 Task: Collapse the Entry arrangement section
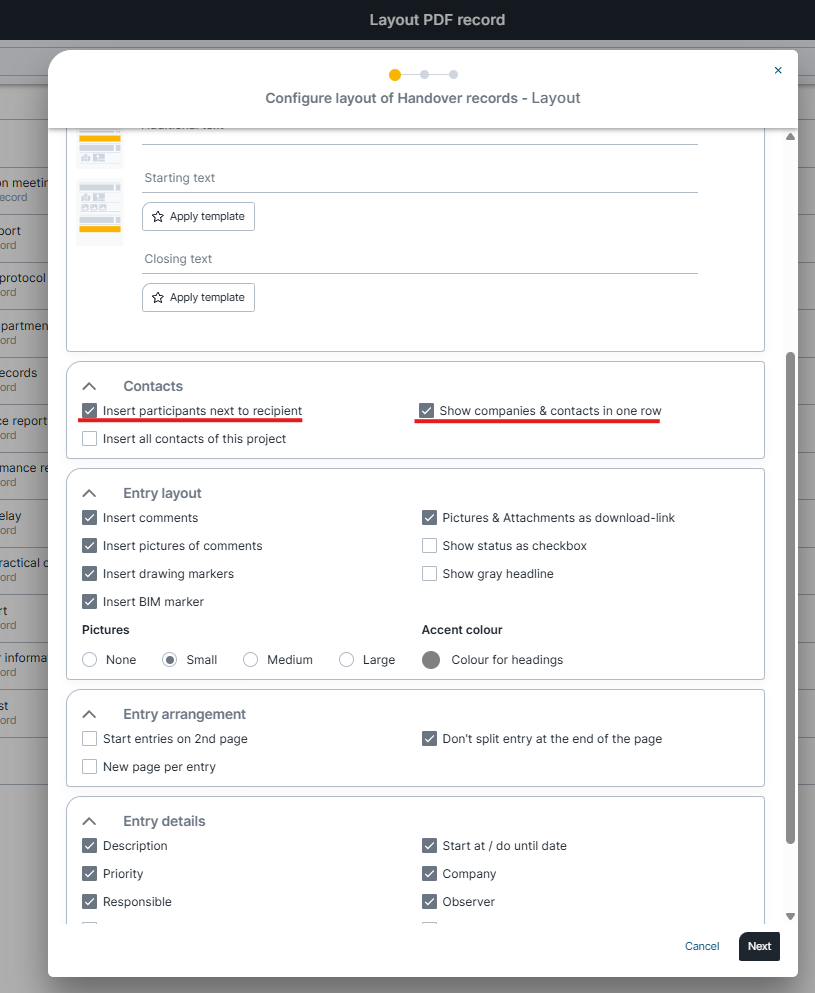(89, 714)
